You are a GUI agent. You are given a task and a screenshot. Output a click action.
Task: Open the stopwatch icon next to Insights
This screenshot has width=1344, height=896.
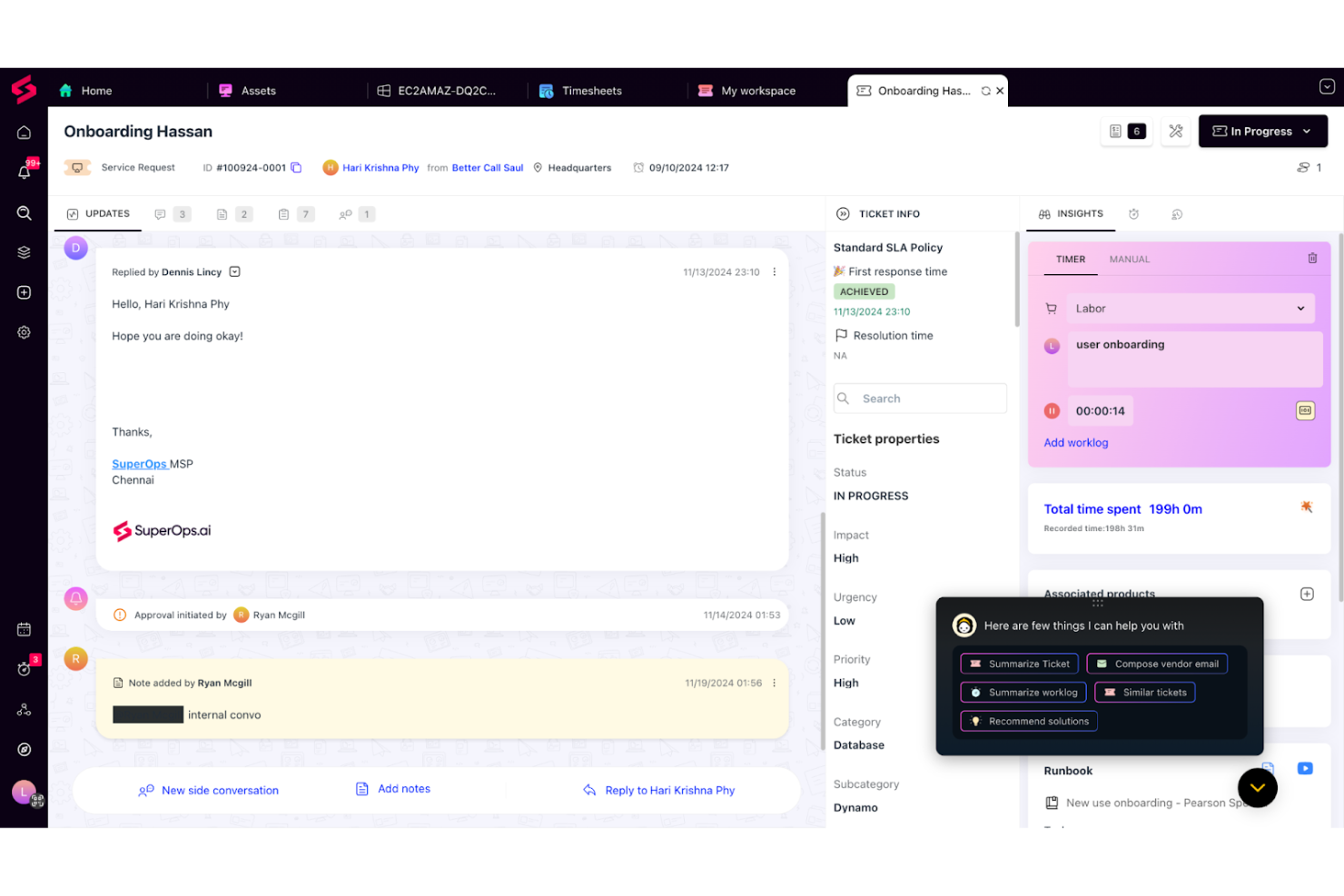coord(1133,213)
